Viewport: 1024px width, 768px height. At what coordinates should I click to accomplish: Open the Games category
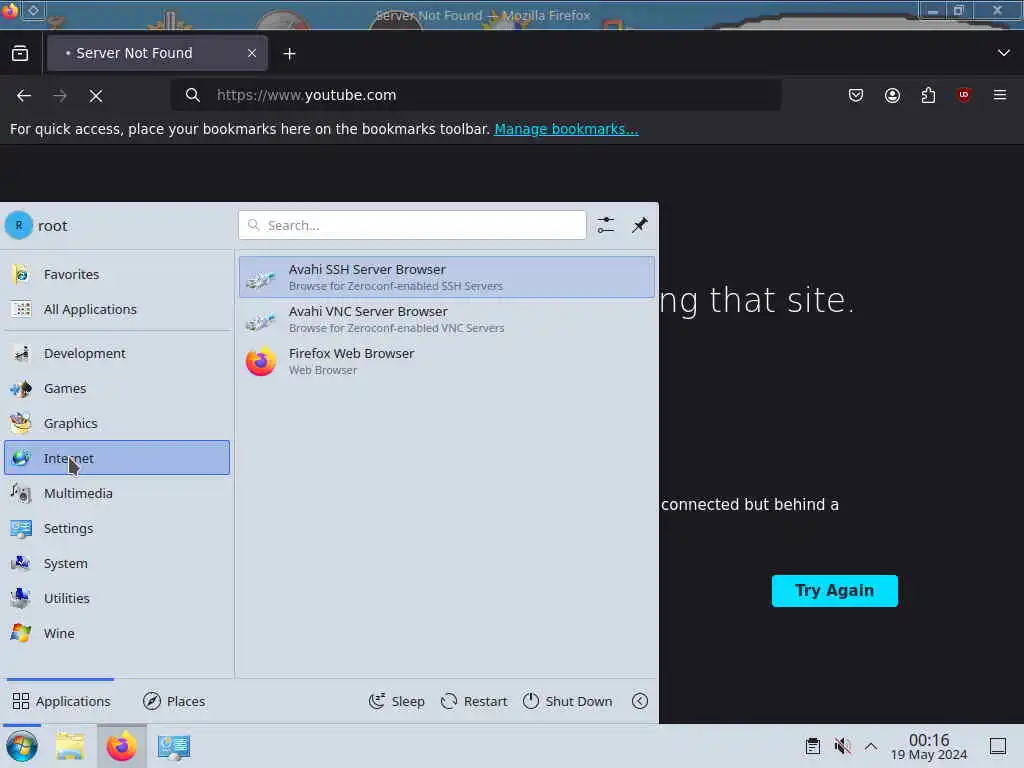click(x=117, y=389)
